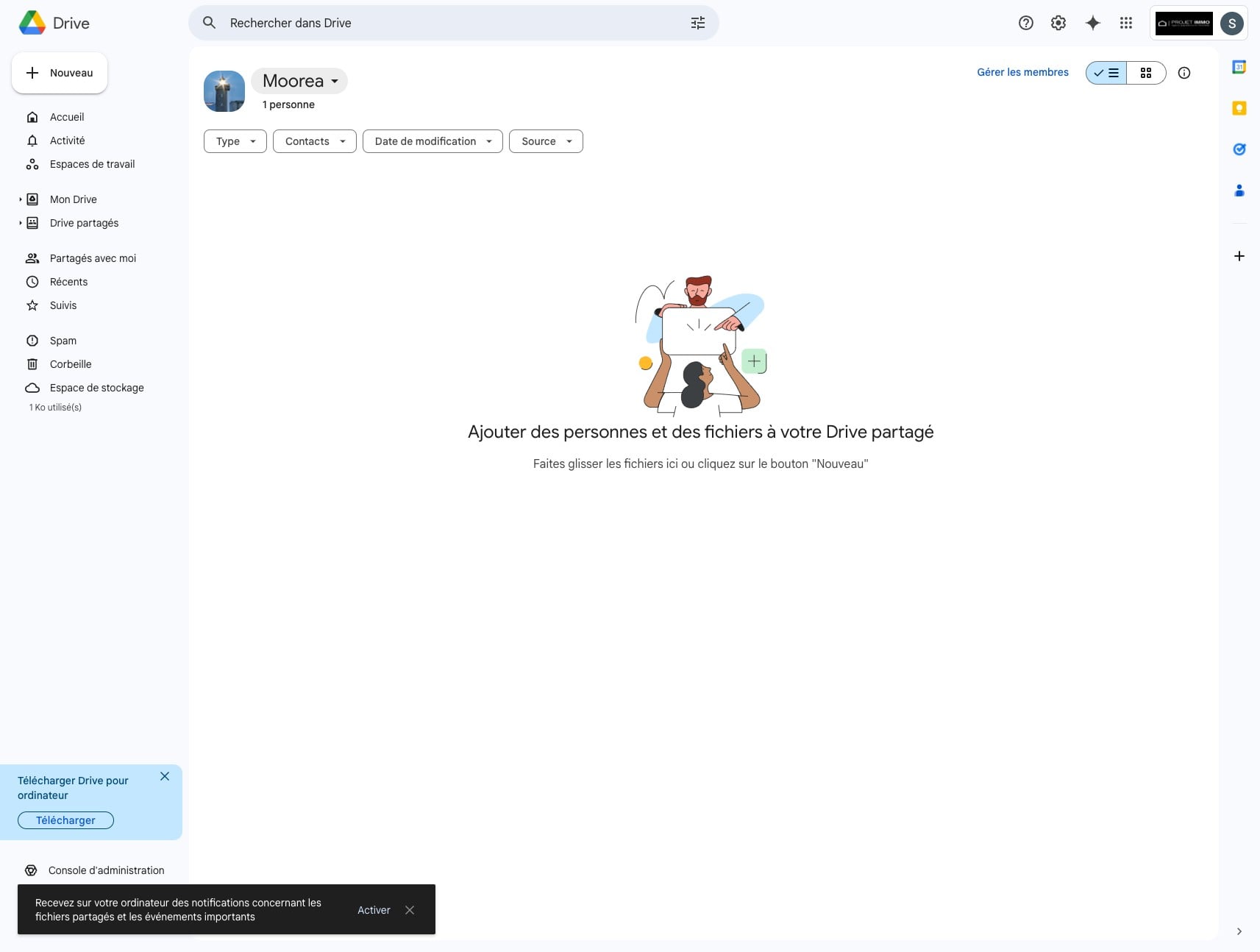Open search options in the search bar
Viewport: 1260px width, 952px height.
click(x=697, y=23)
